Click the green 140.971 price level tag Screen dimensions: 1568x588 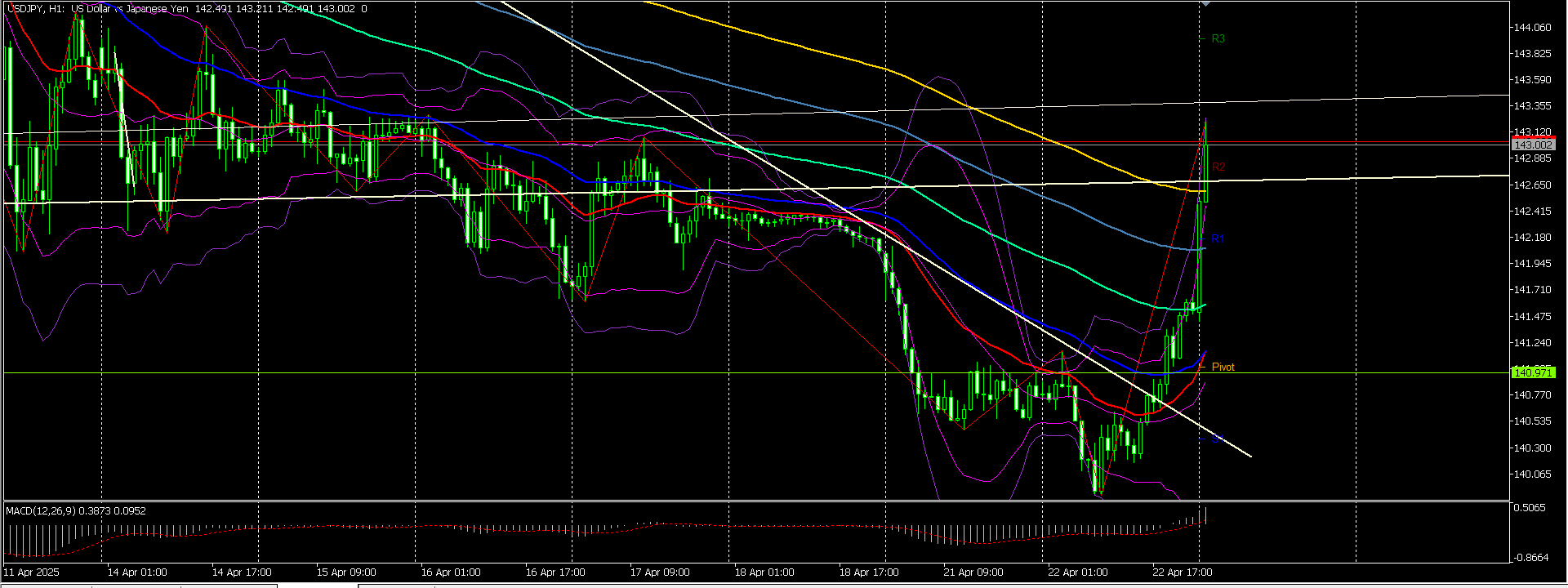[1532, 373]
